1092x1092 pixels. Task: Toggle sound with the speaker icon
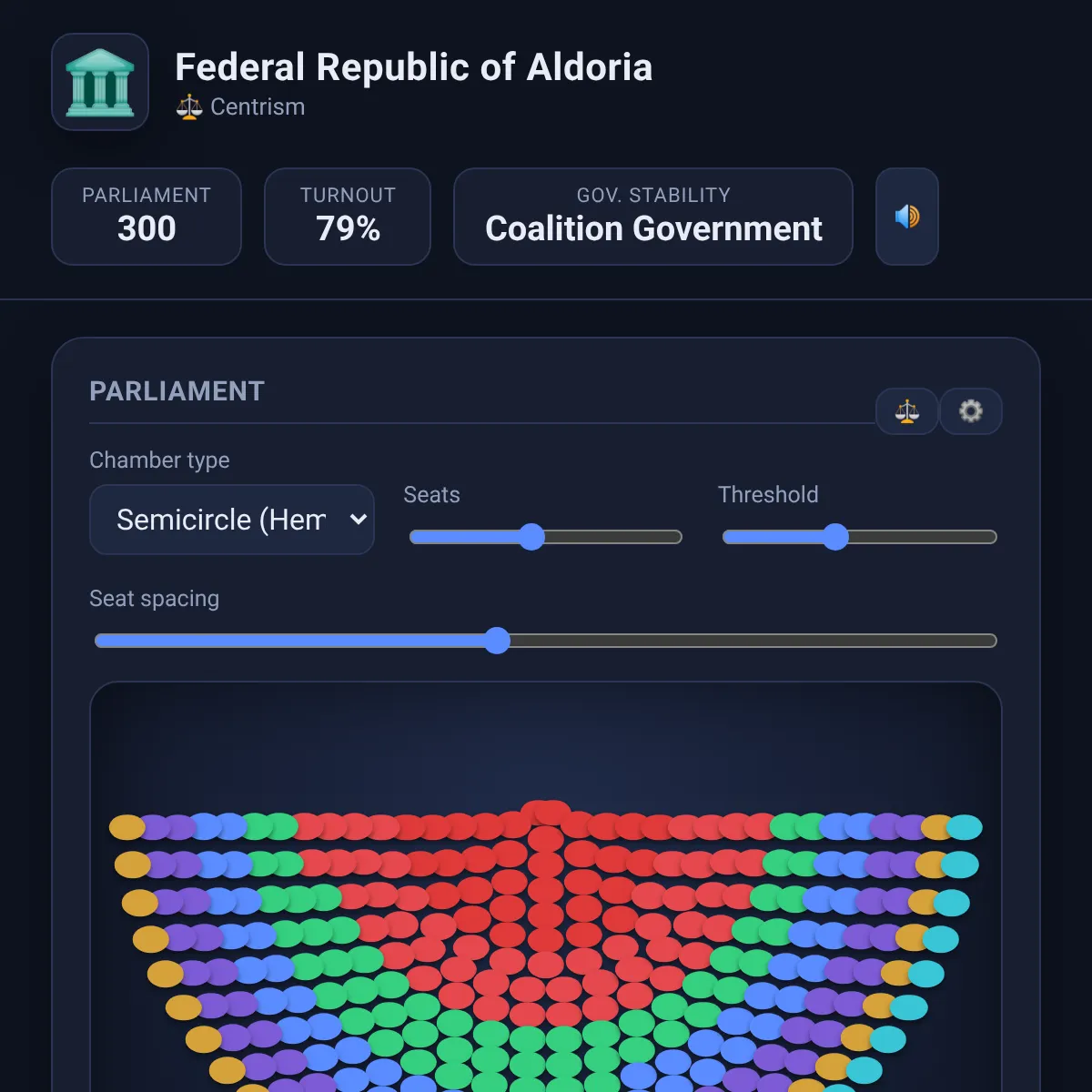point(907,217)
